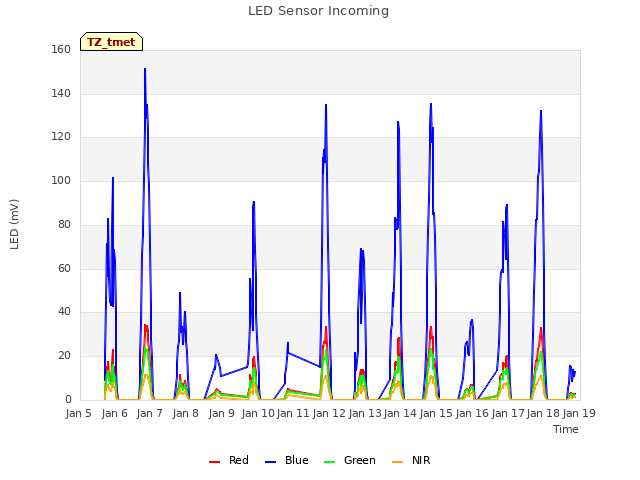Click the Jan 8 x-axis tick label

(186, 413)
